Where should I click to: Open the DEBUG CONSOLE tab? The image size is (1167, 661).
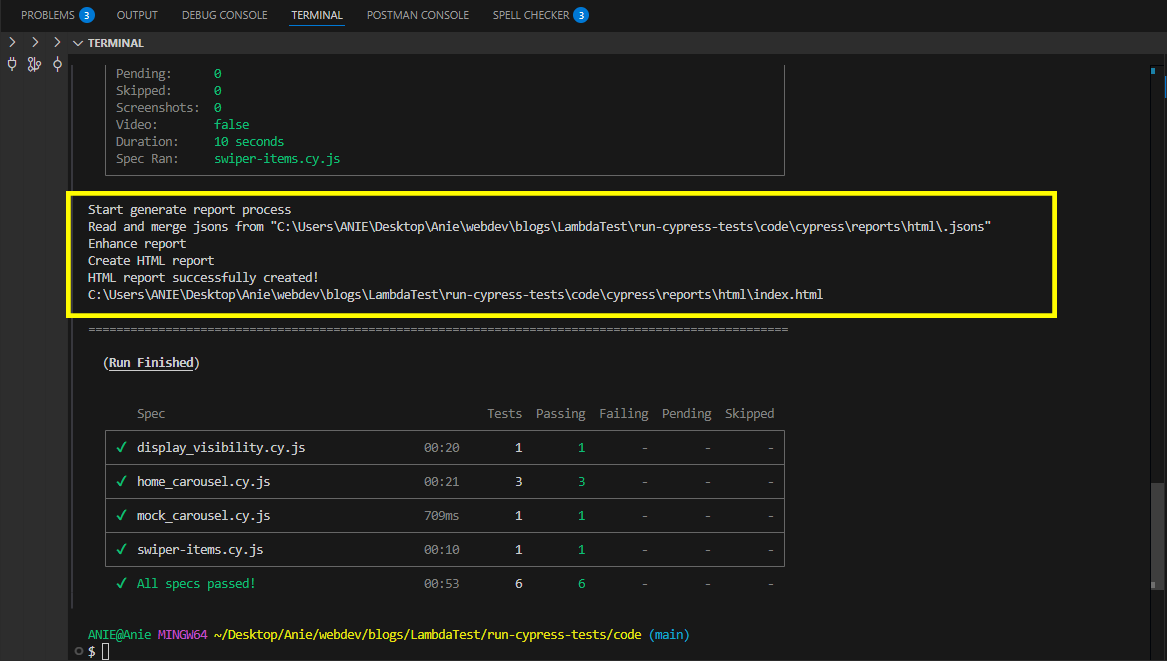coord(224,15)
